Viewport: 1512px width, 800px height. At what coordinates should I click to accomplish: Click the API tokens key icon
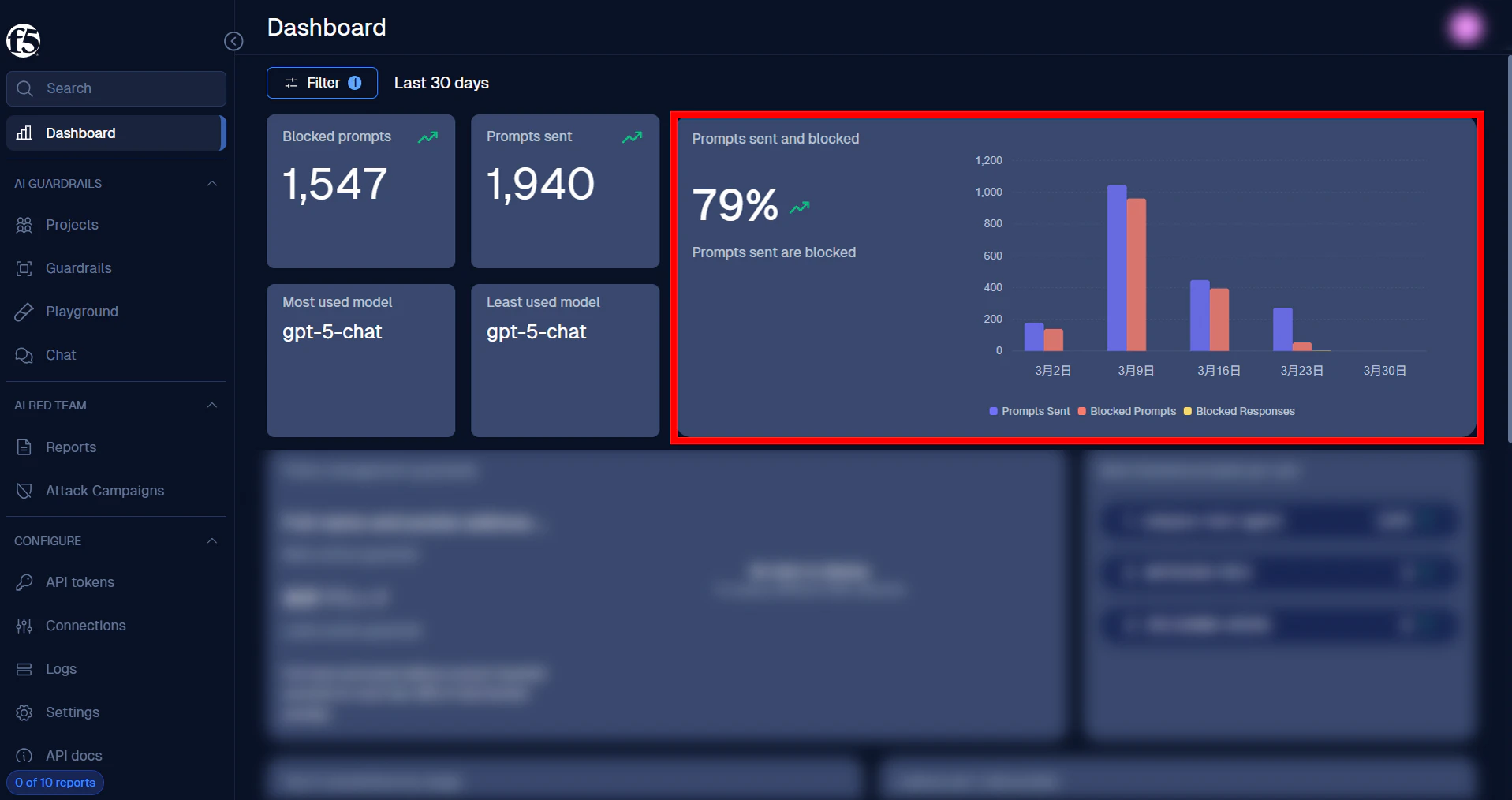pos(24,582)
